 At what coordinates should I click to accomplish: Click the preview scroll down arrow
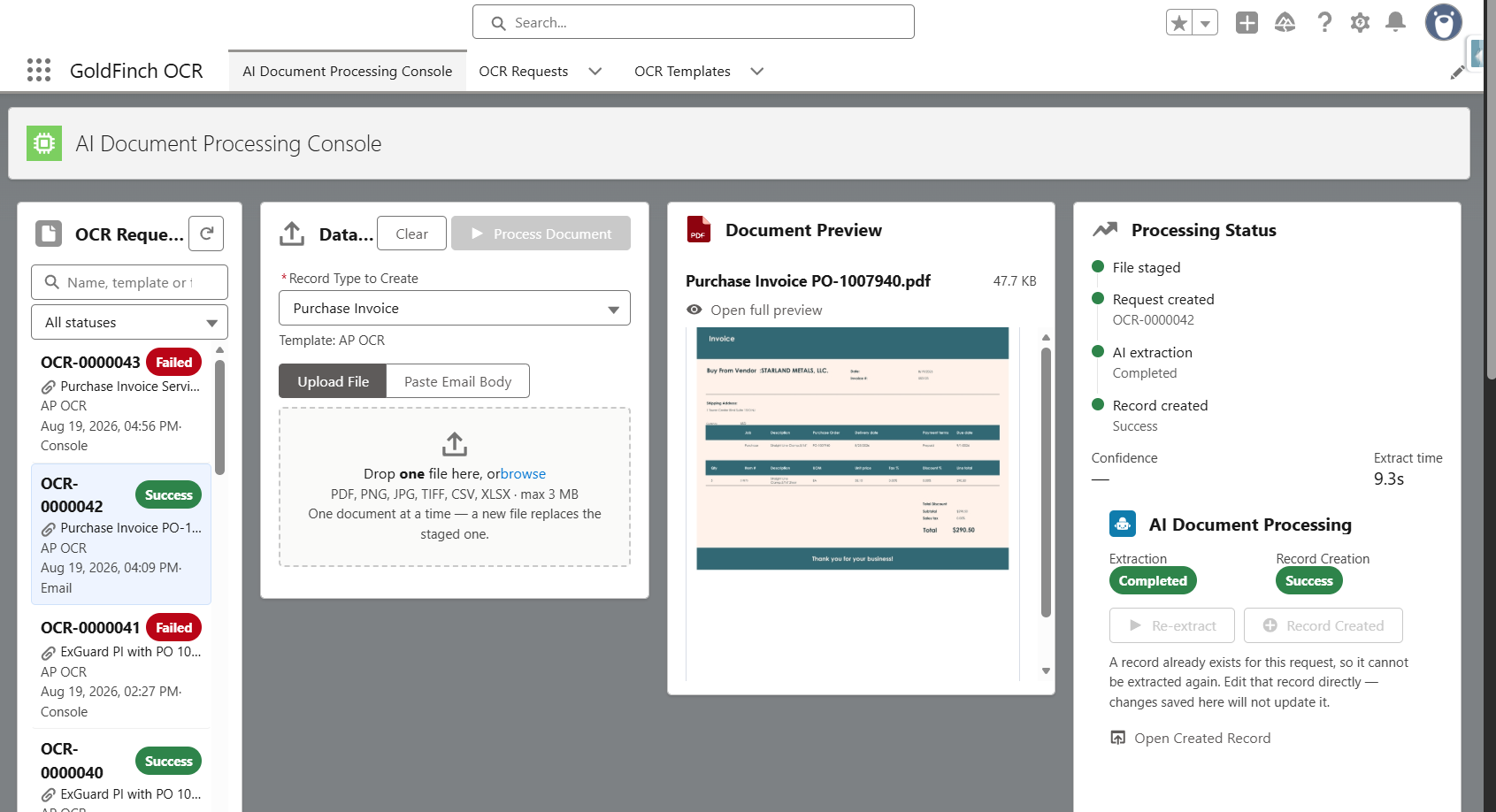click(x=1046, y=670)
